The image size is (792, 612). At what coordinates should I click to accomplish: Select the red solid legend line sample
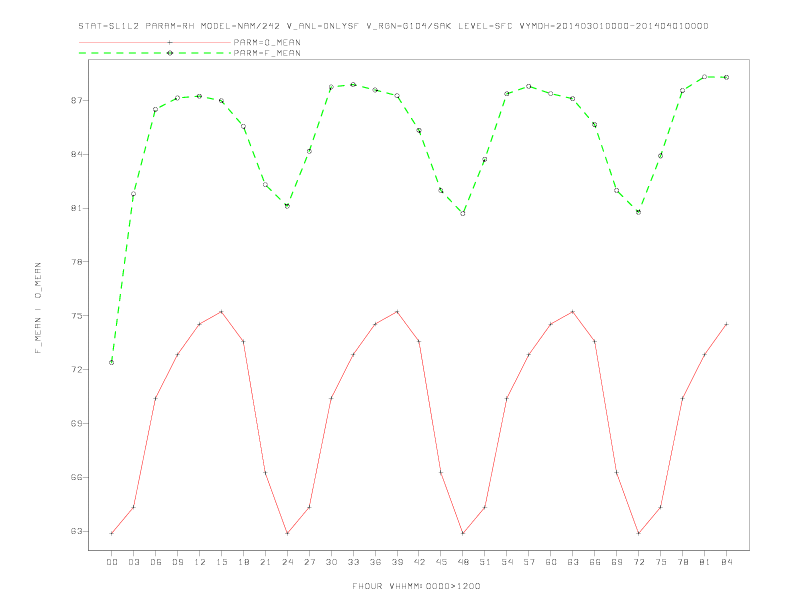tap(155, 42)
